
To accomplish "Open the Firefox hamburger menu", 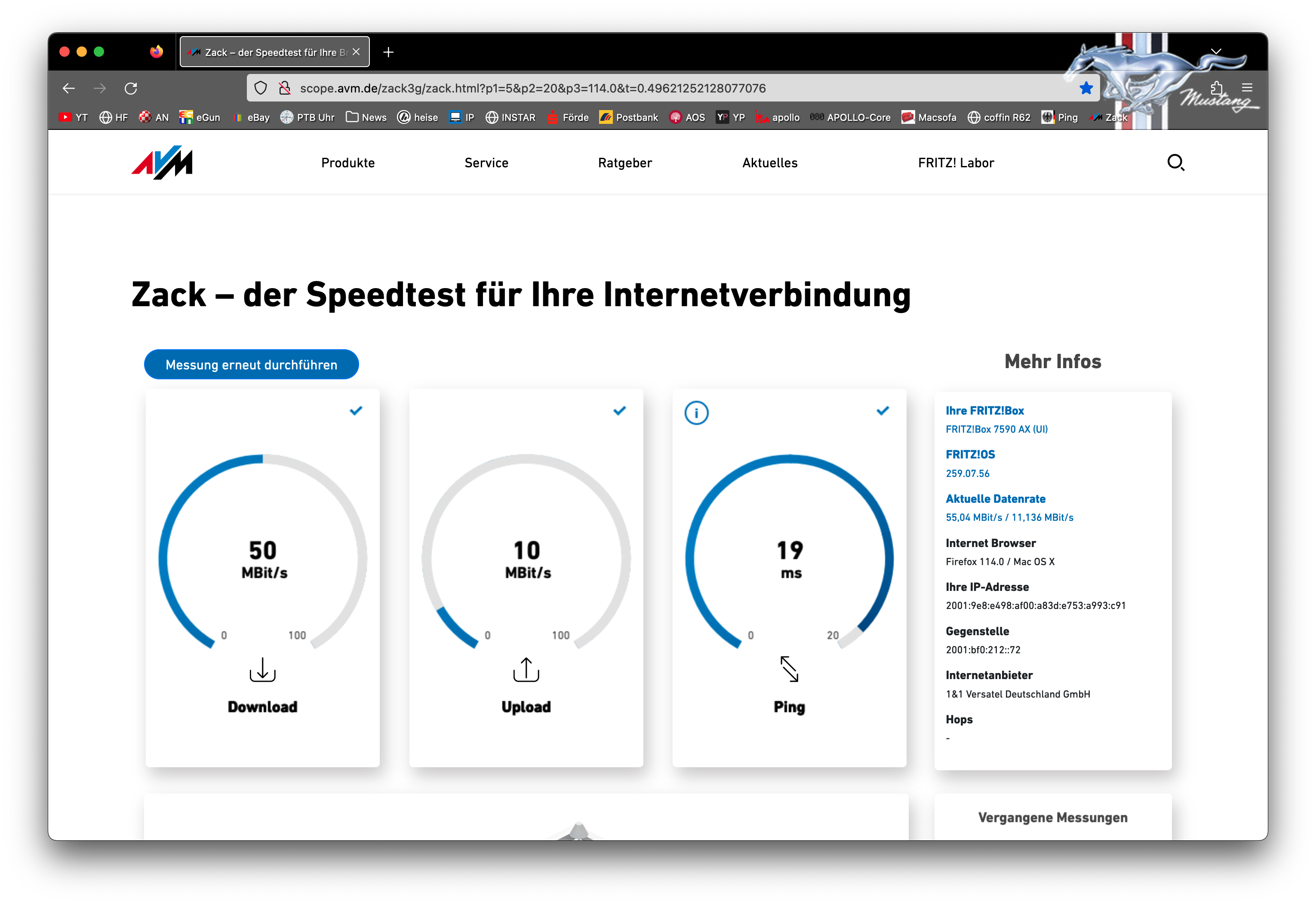I will coord(1247,88).
